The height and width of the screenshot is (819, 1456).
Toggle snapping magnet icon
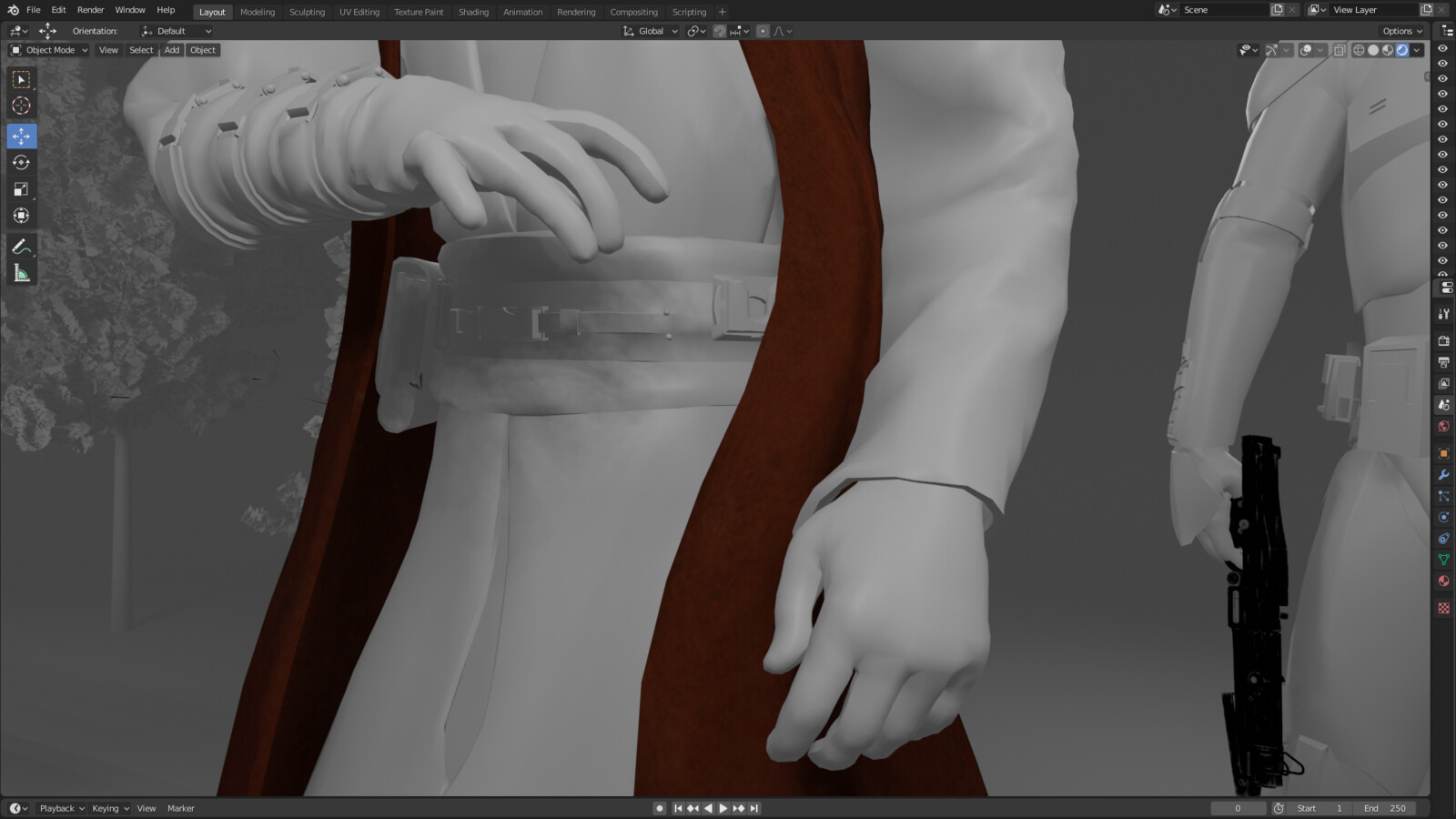pos(719,31)
